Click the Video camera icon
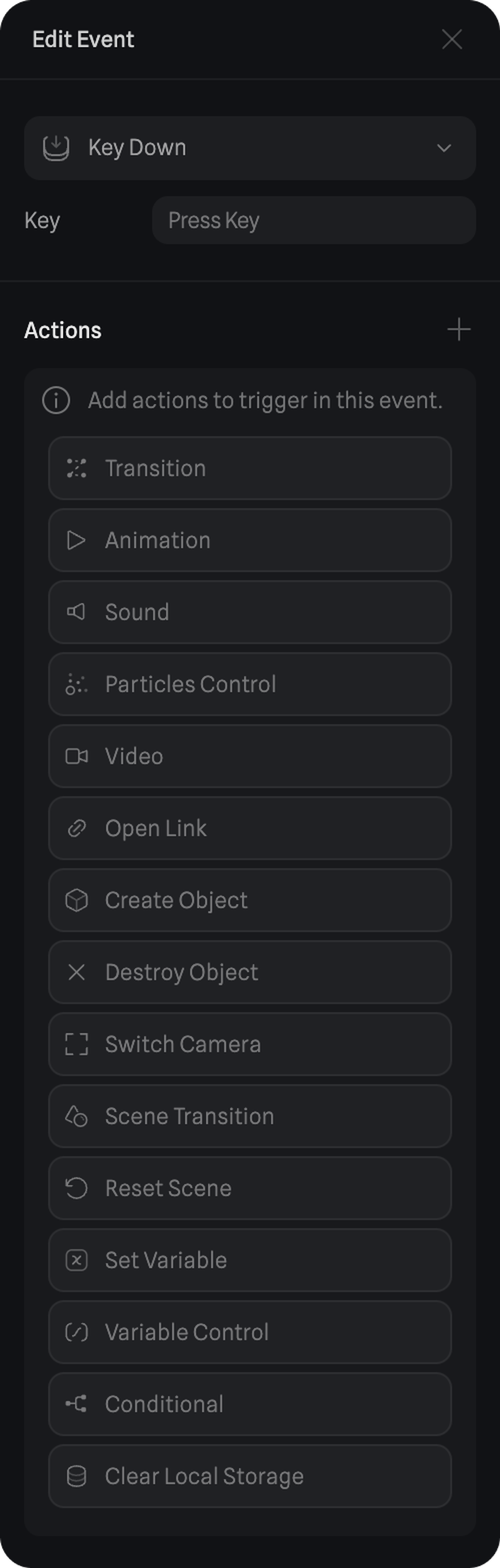 77,756
